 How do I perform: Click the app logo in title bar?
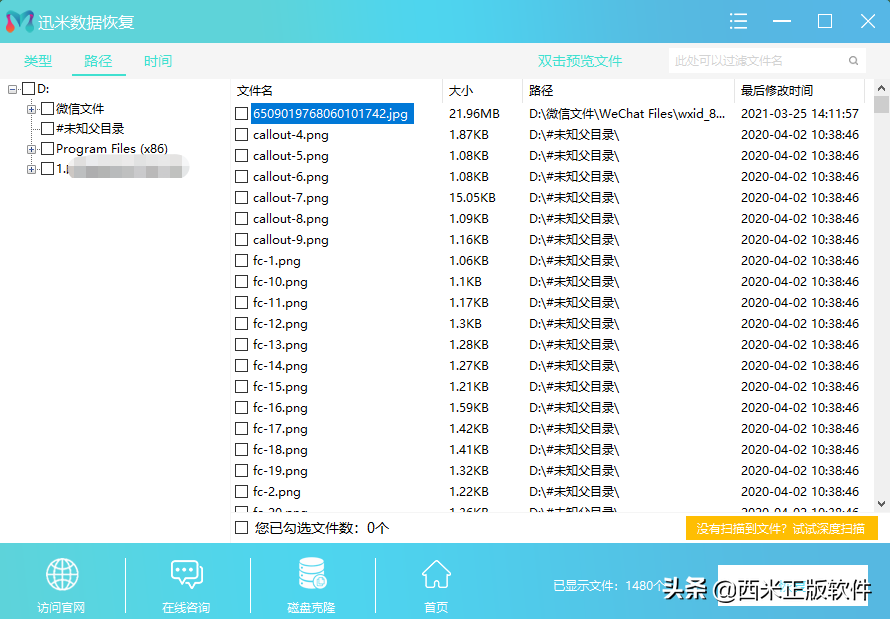click(x=19, y=21)
